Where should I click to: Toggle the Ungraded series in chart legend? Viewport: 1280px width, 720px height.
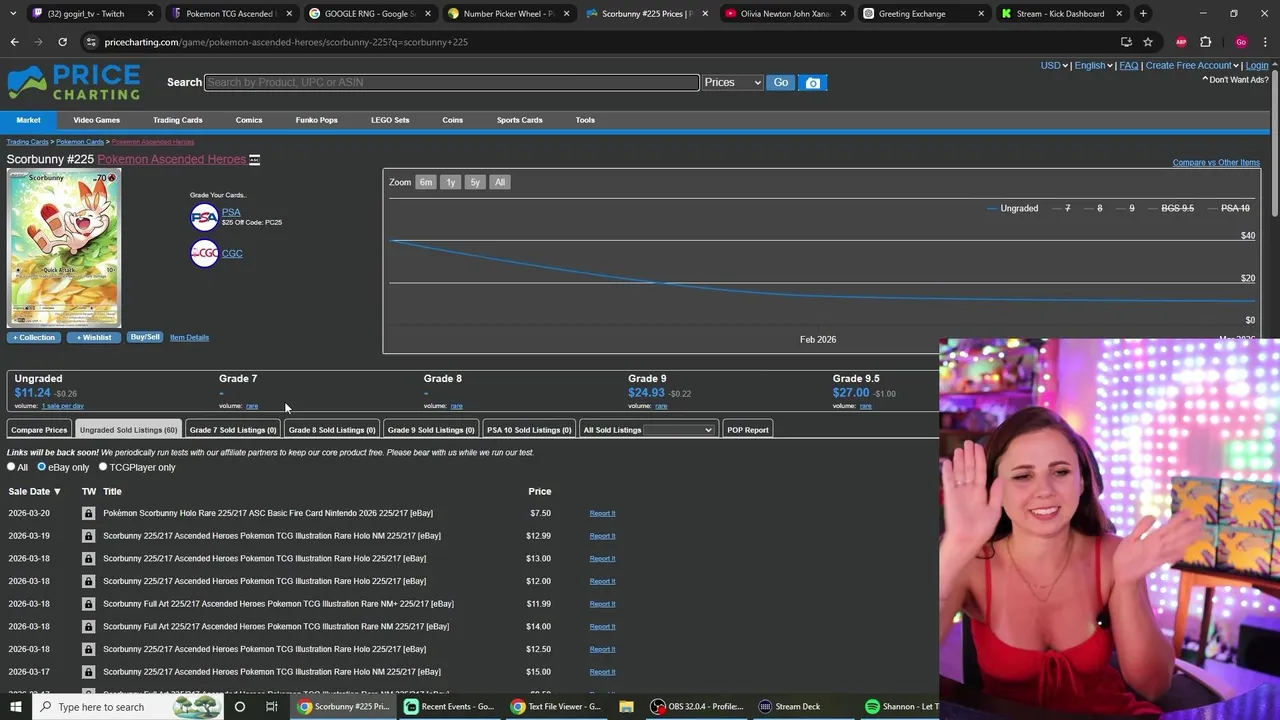pos(1012,208)
